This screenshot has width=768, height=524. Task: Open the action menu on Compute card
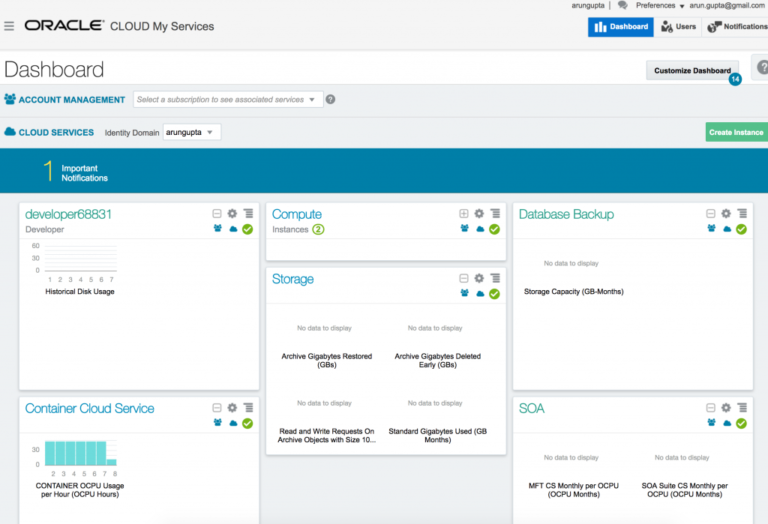[x=495, y=214]
